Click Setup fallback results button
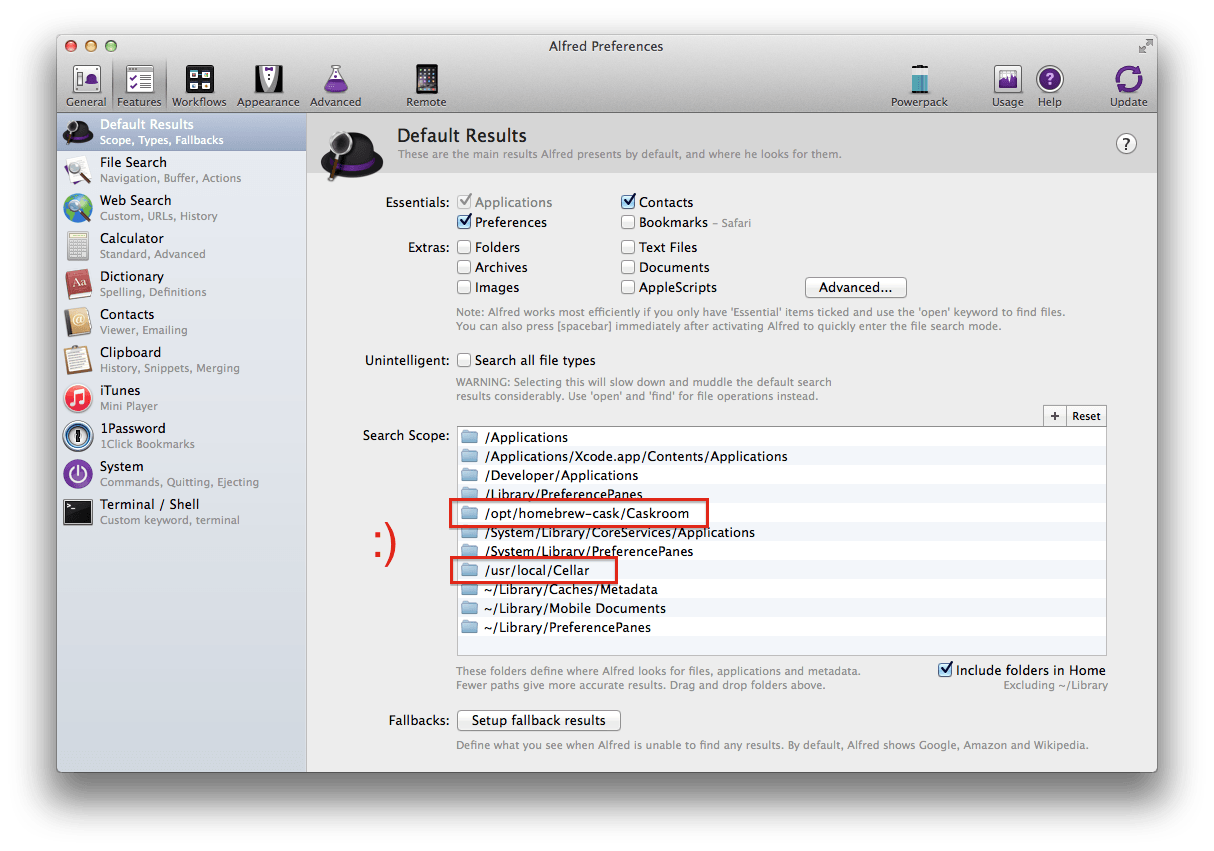The height and width of the screenshot is (851, 1214). [x=538, y=720]
